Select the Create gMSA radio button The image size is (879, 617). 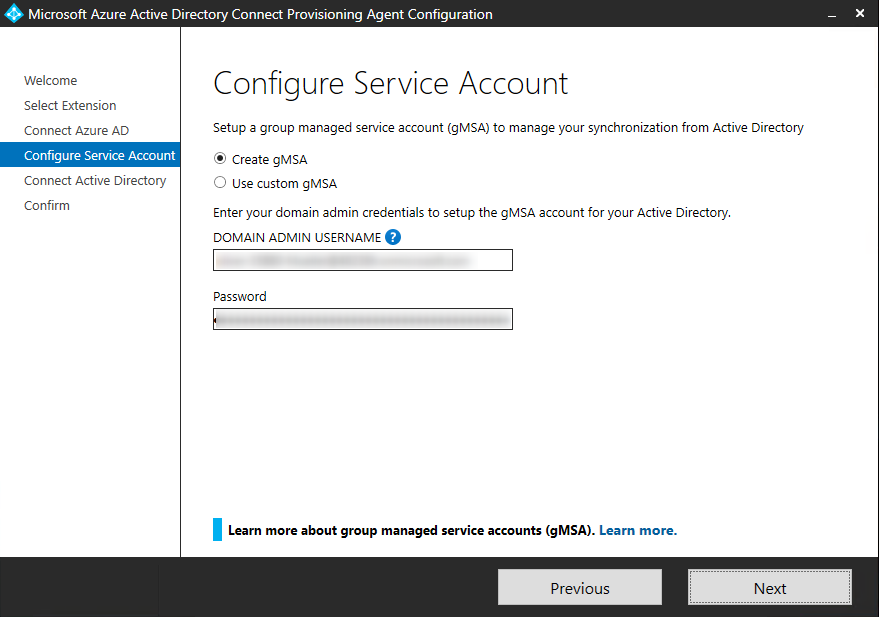coord(218,160)
